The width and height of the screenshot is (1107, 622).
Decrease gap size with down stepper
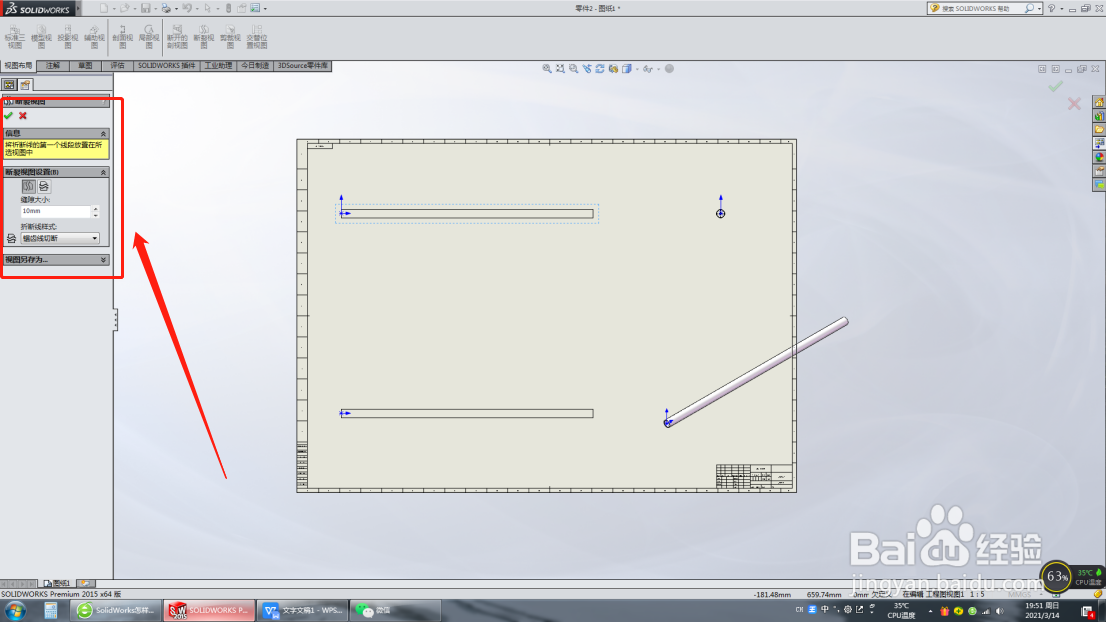[x=95, y=214]
